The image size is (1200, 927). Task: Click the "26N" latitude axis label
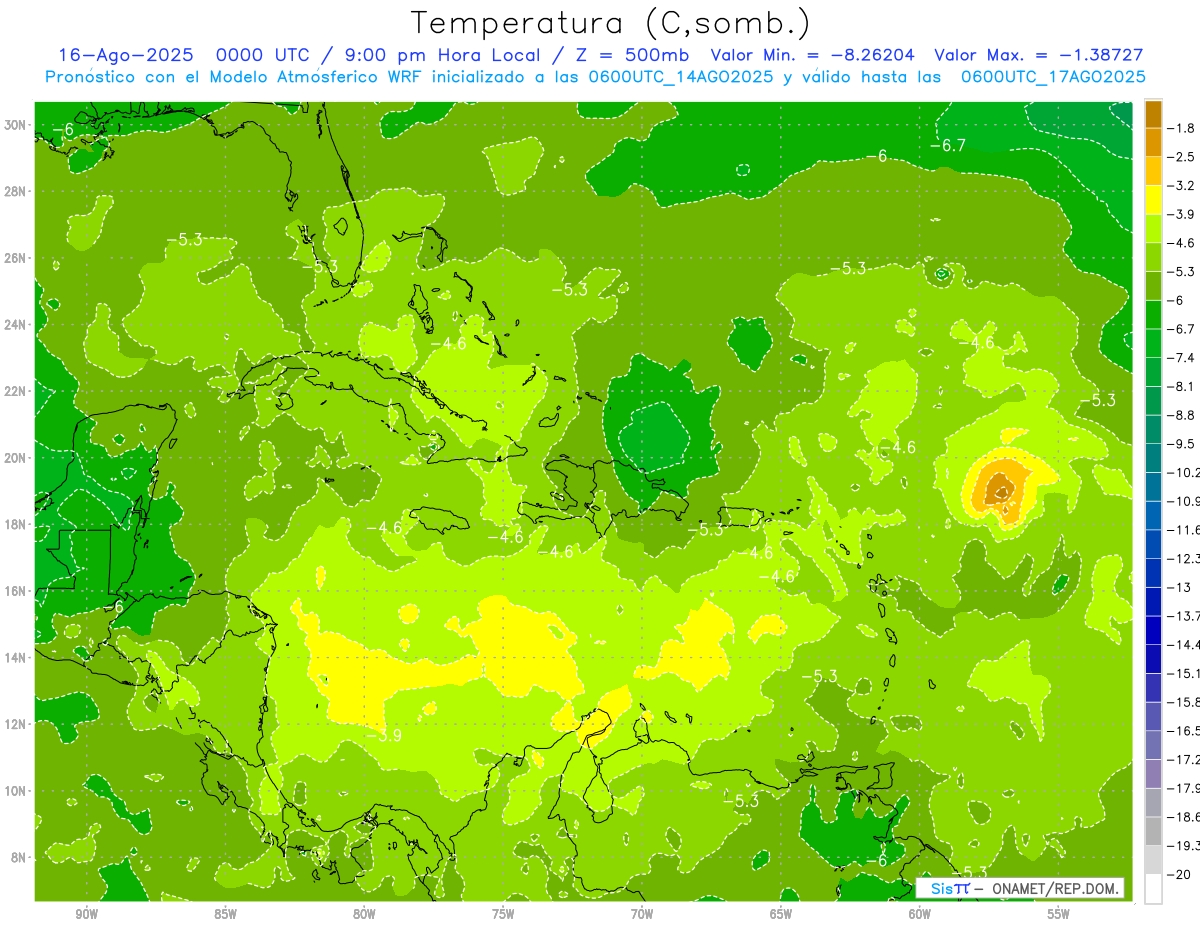click(16, 258)
